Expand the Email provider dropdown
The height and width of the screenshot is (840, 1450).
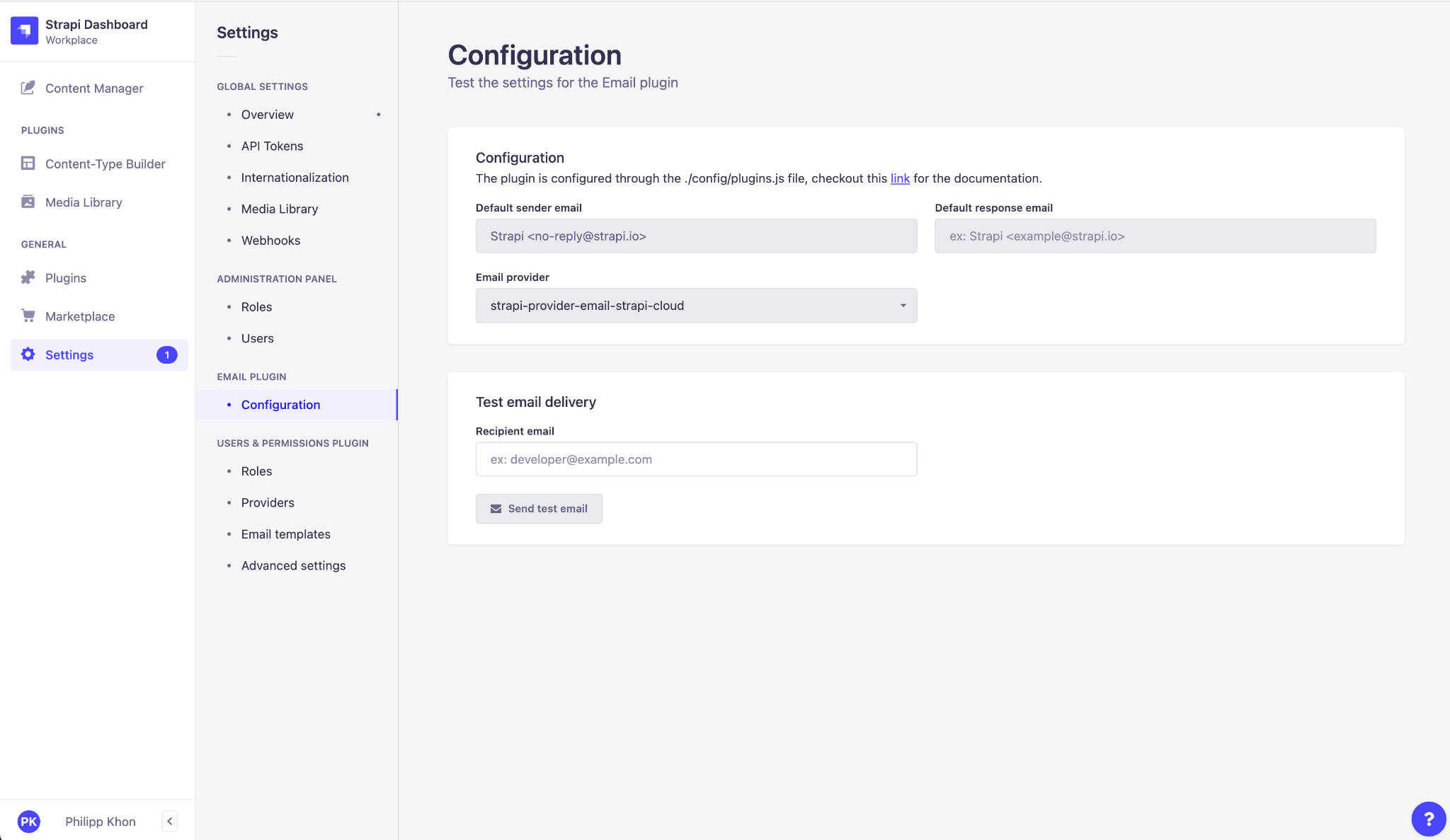(x=695, y=306)
